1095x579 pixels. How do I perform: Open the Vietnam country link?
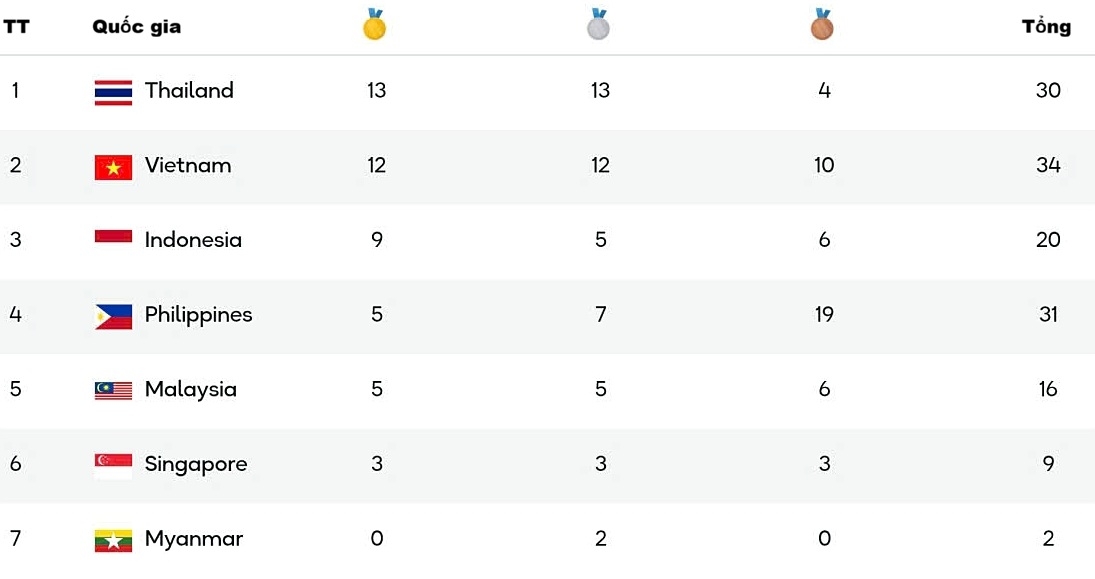click(x=188, y=165)
